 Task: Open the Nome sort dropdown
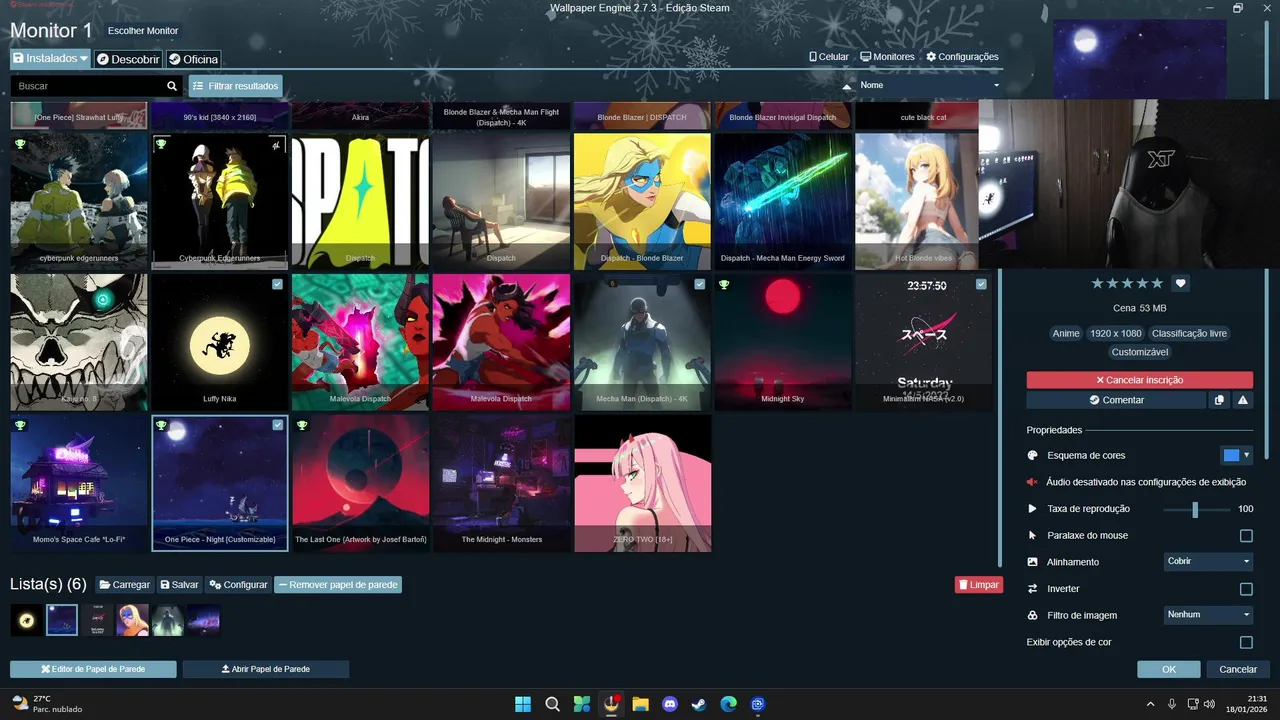929,86
